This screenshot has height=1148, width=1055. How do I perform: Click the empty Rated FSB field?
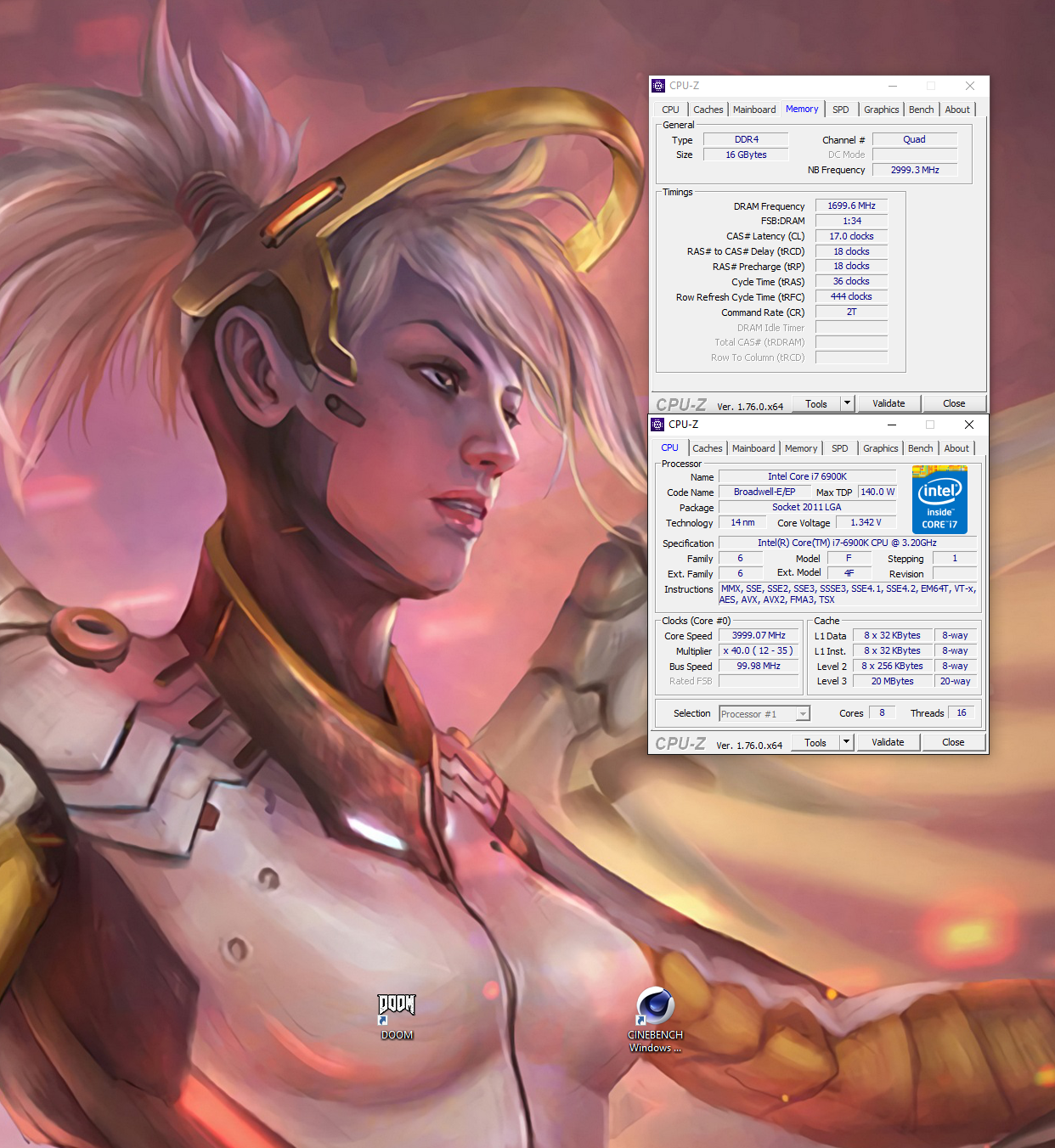point(759,681)
